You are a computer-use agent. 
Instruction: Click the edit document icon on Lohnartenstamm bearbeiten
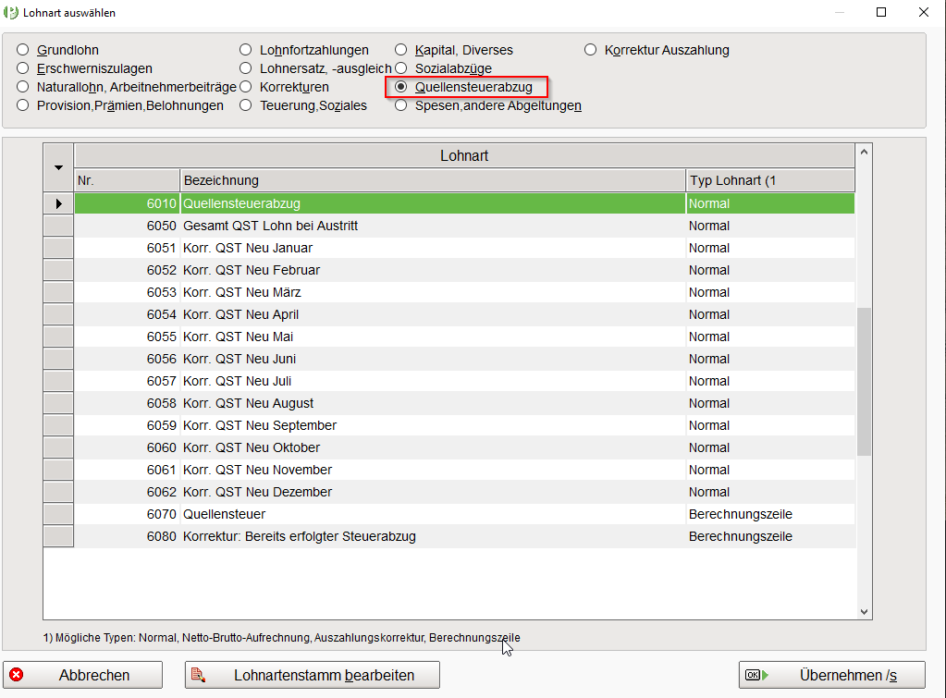[x=198, y=674]
